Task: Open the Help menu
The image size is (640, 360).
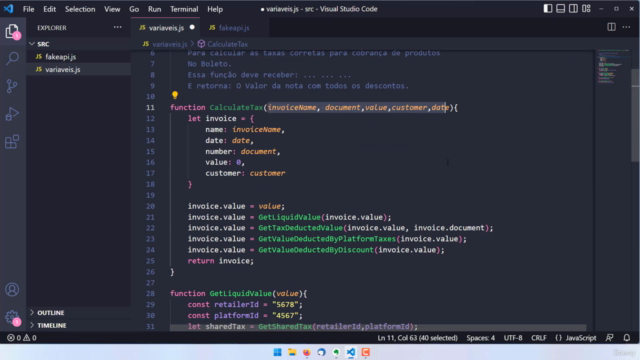Action: 215,9
